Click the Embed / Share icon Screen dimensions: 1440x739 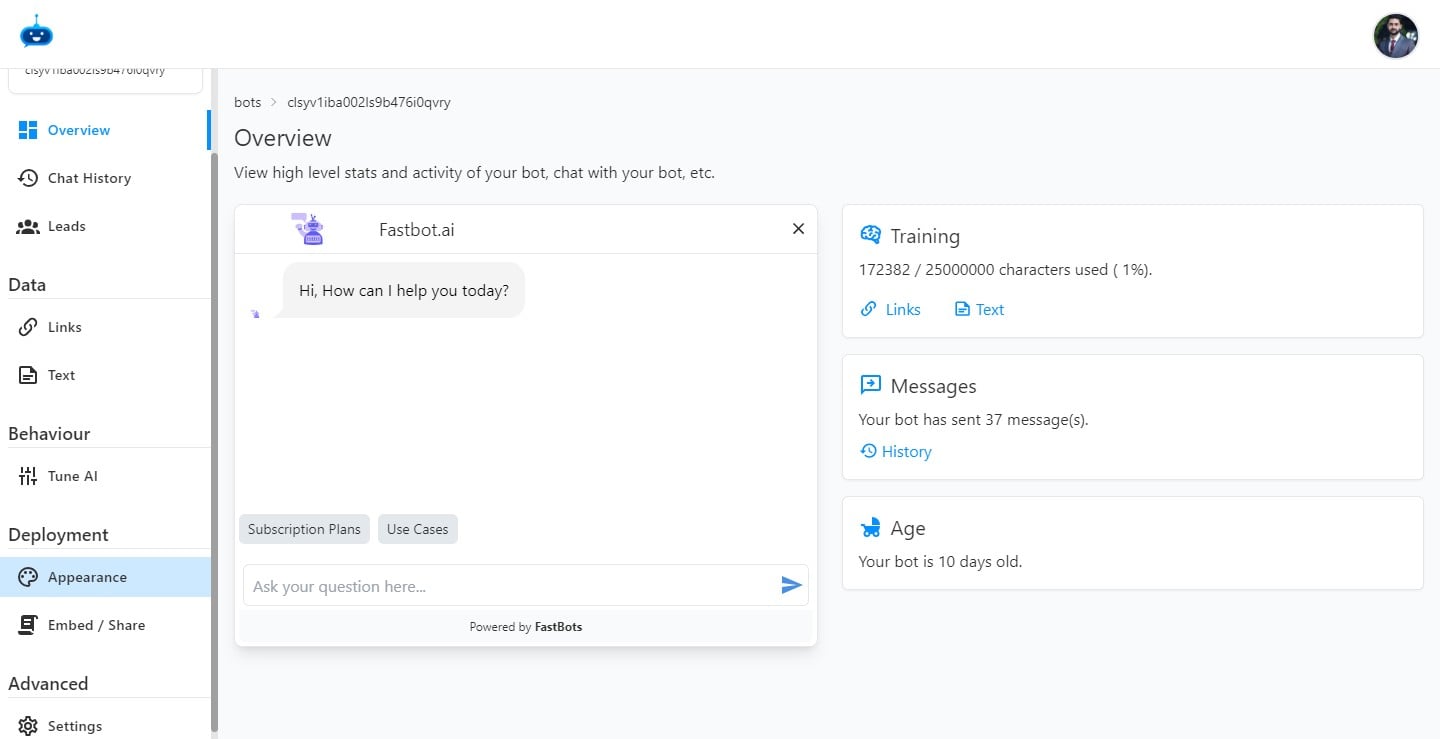click(x=28, y=625)
